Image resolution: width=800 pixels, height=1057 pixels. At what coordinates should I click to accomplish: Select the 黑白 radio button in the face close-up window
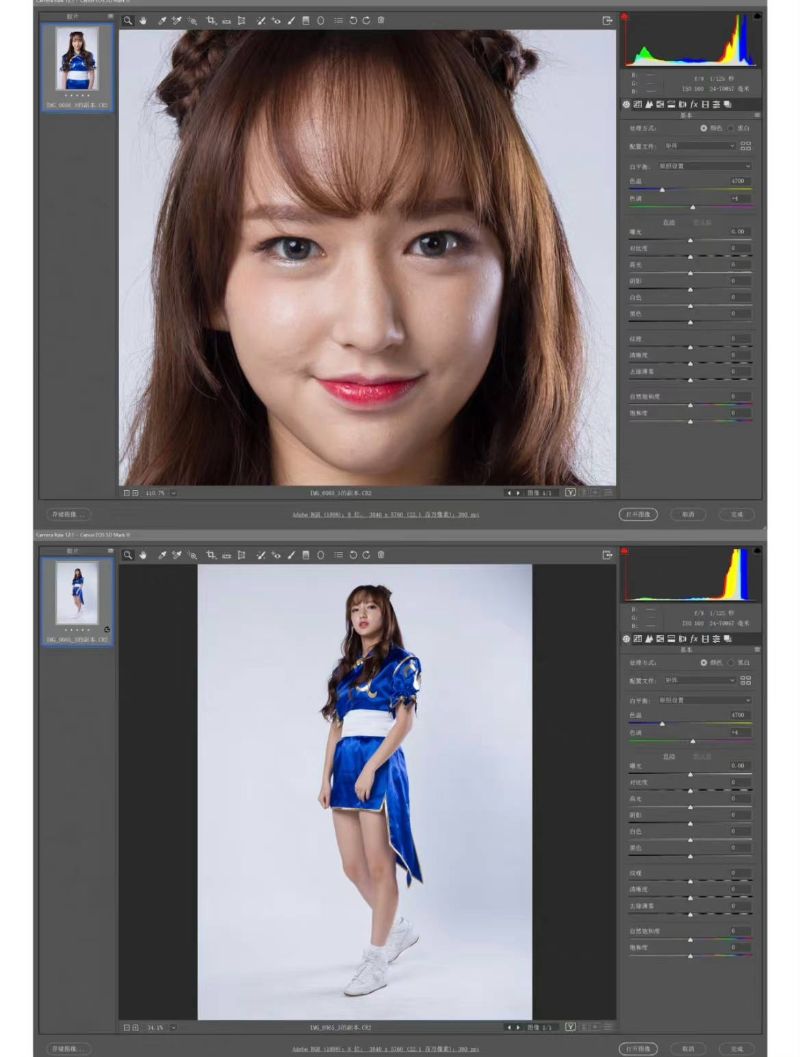[731, 128]
